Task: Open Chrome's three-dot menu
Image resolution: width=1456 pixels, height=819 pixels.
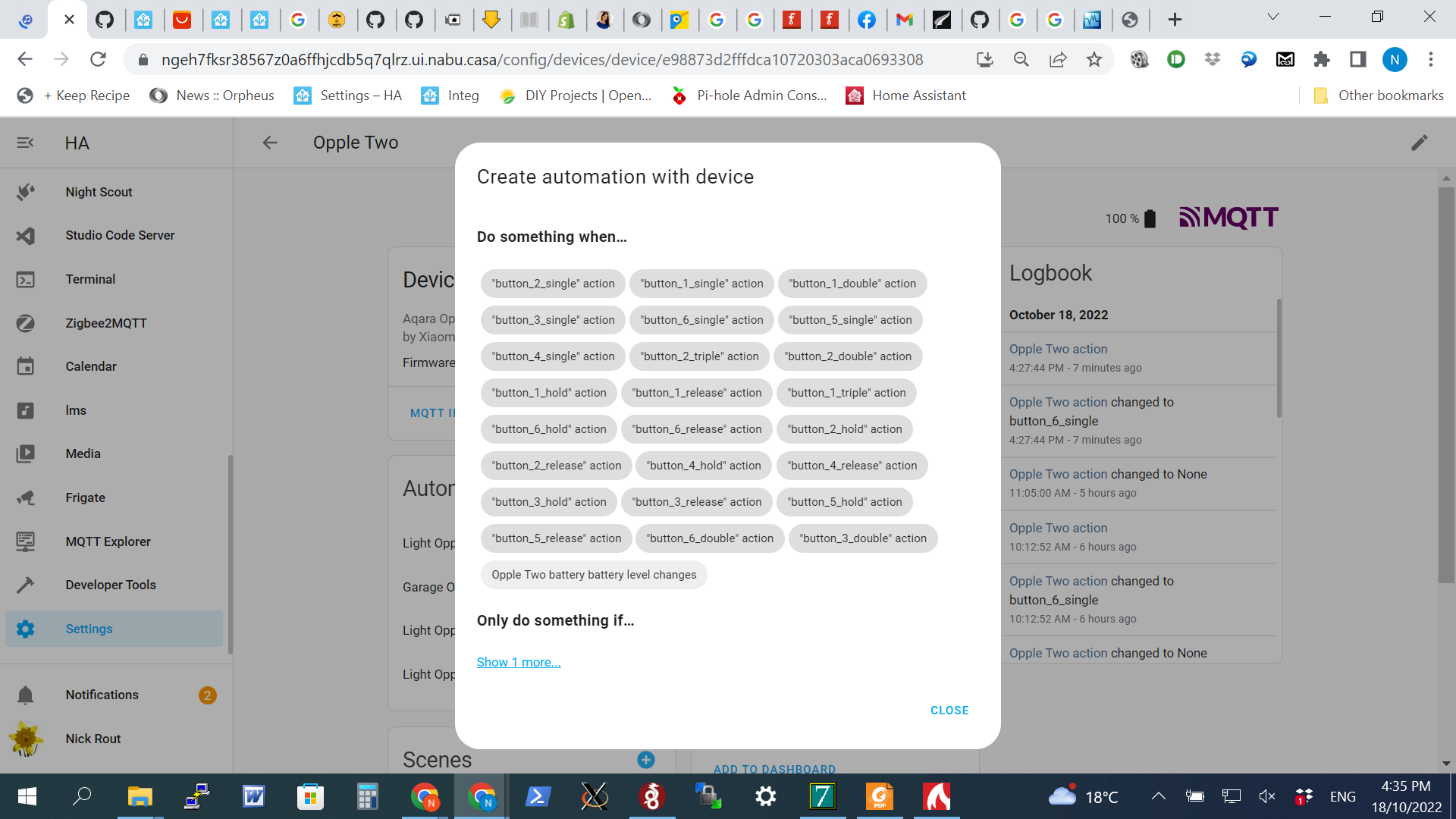Action: click(1432, 59)
